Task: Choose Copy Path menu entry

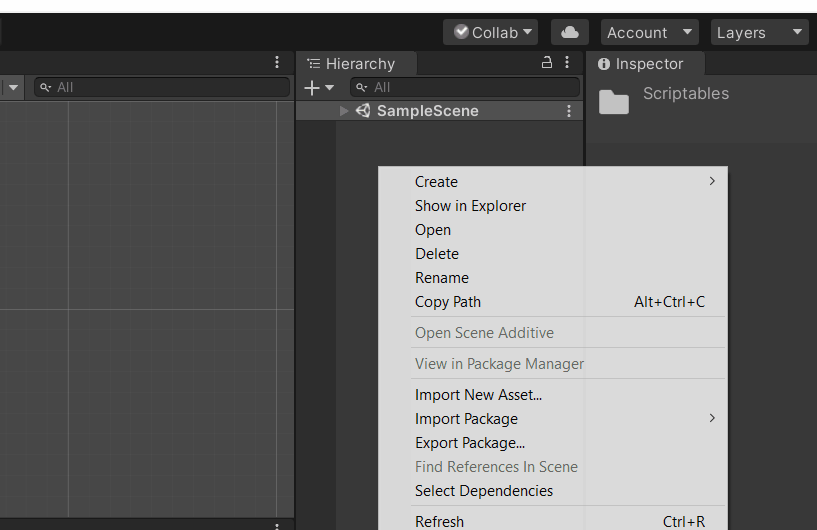Action: pos(553,302)
